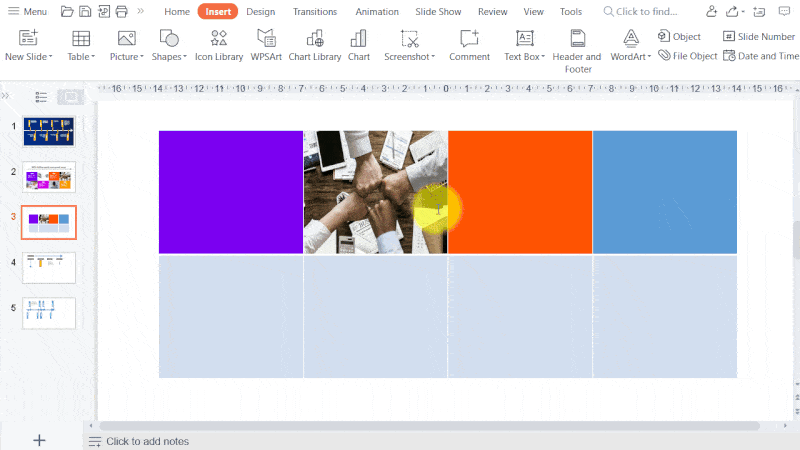
Task: Click the search 'Click to find' field
Action: coord(641,11)
